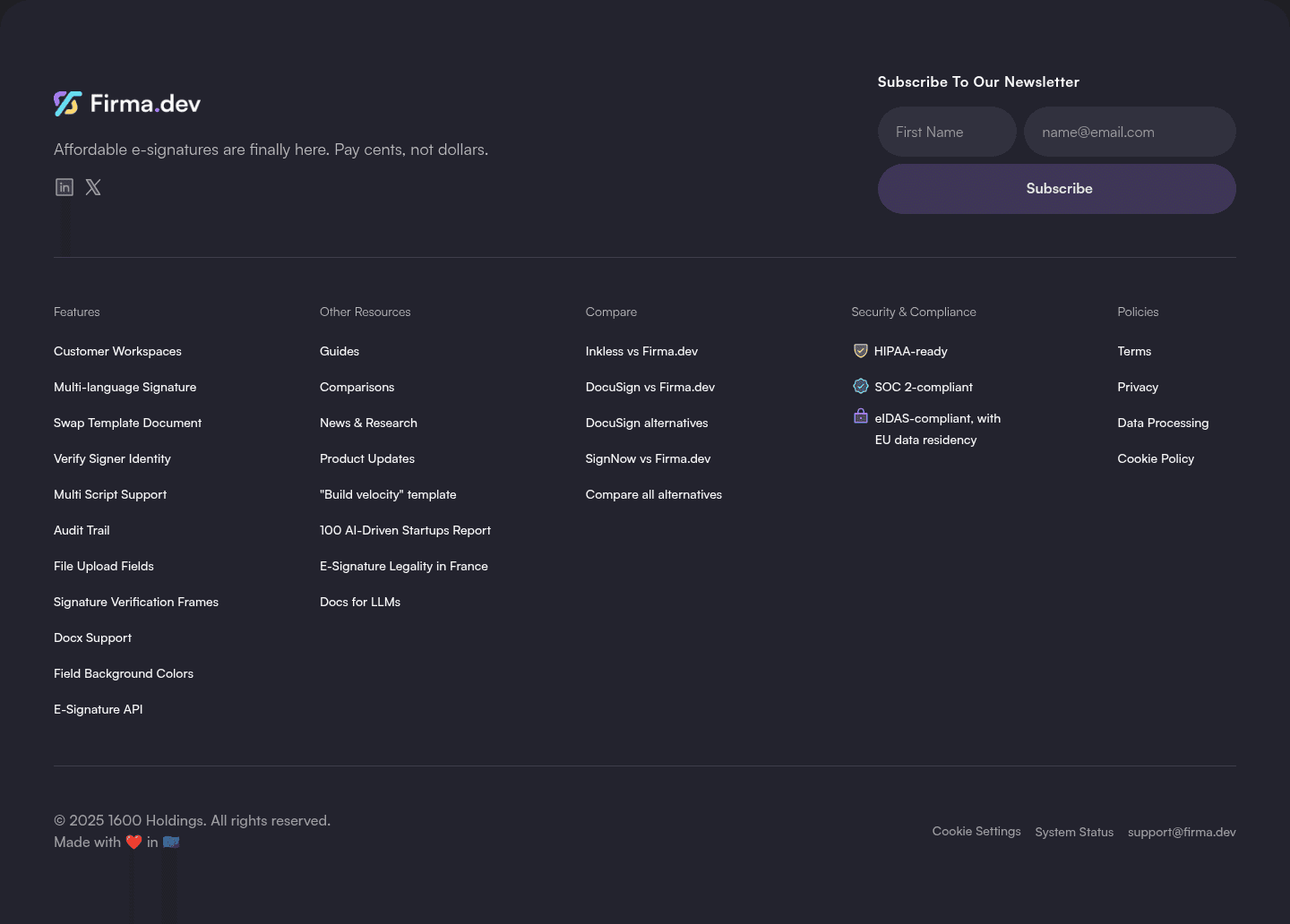Open the Terms policy link
This screenshot has height=924, width=1290.
(x=1134, y=351)
